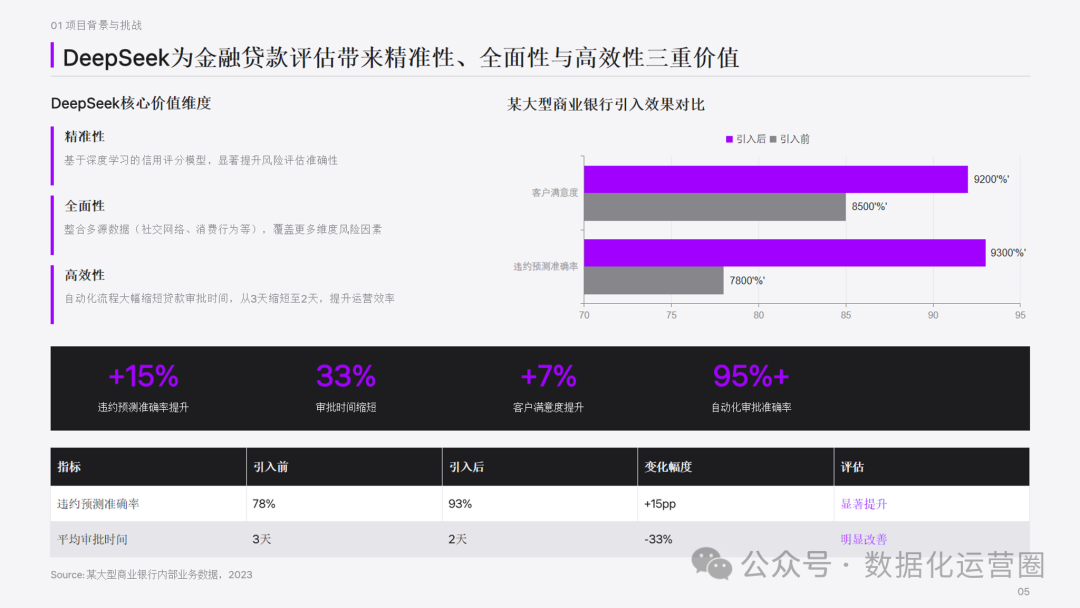Click the data label 9300'%'

[1008, 253]
